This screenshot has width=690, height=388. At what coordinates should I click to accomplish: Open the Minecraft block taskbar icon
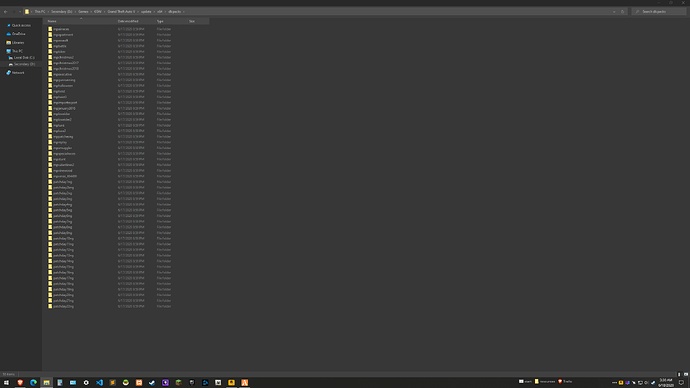pos(179,383)
